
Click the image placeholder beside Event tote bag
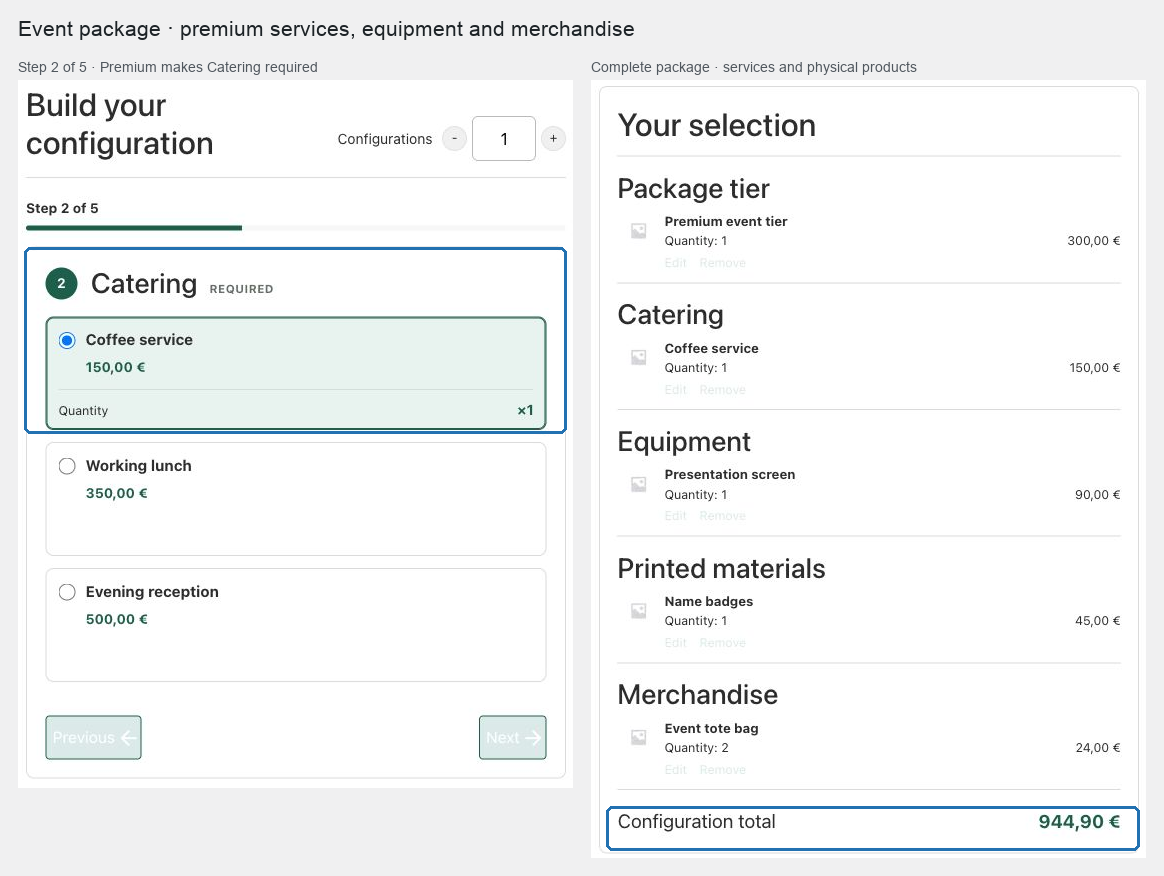[638, 737]
